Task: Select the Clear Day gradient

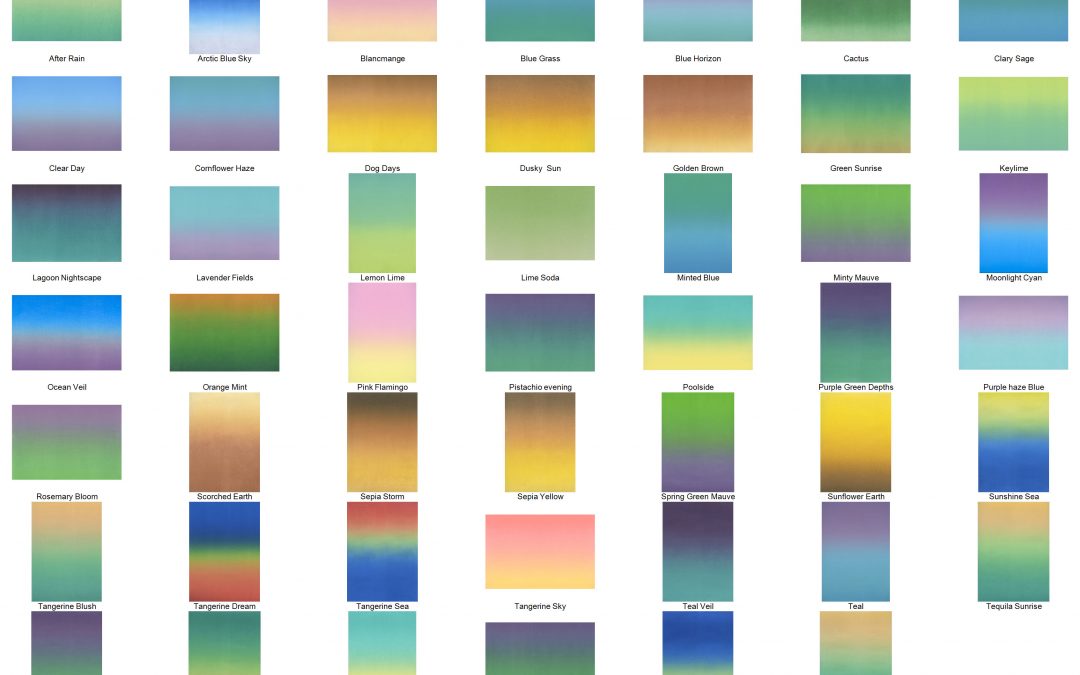Action: (x=67, y=113)
